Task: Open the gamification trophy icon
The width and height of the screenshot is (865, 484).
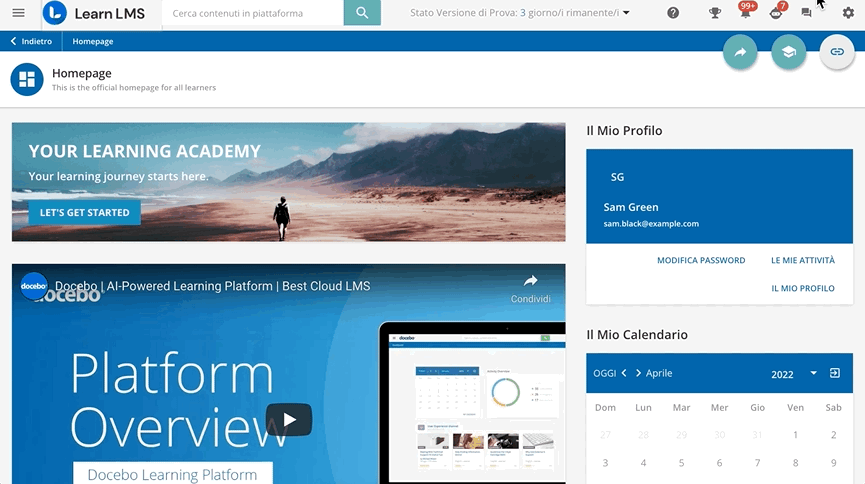Action: (714, 13)
